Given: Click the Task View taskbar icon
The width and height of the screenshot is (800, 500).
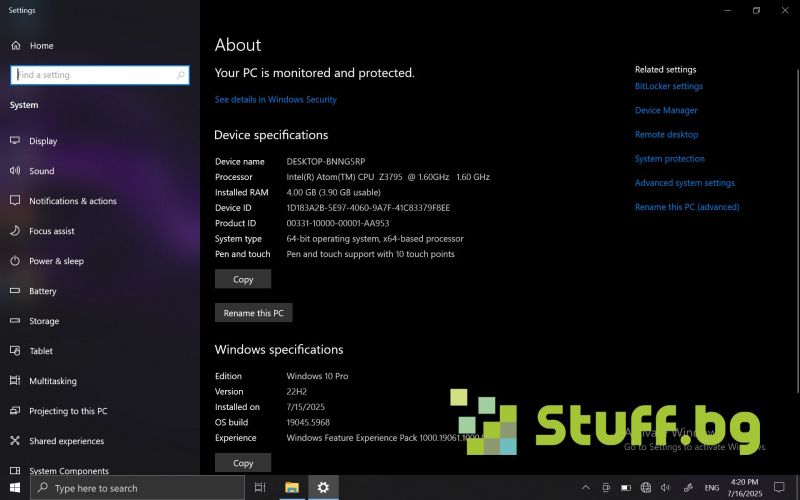Looking at the screenshot, I should click(260, 488).
